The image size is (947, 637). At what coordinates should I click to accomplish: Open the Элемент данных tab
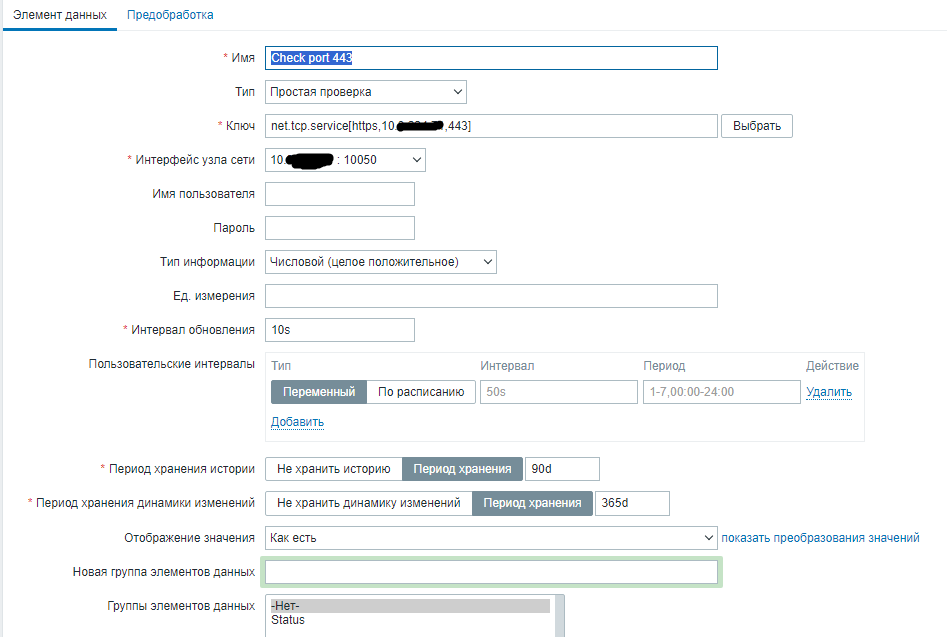[x=59, y=15]
